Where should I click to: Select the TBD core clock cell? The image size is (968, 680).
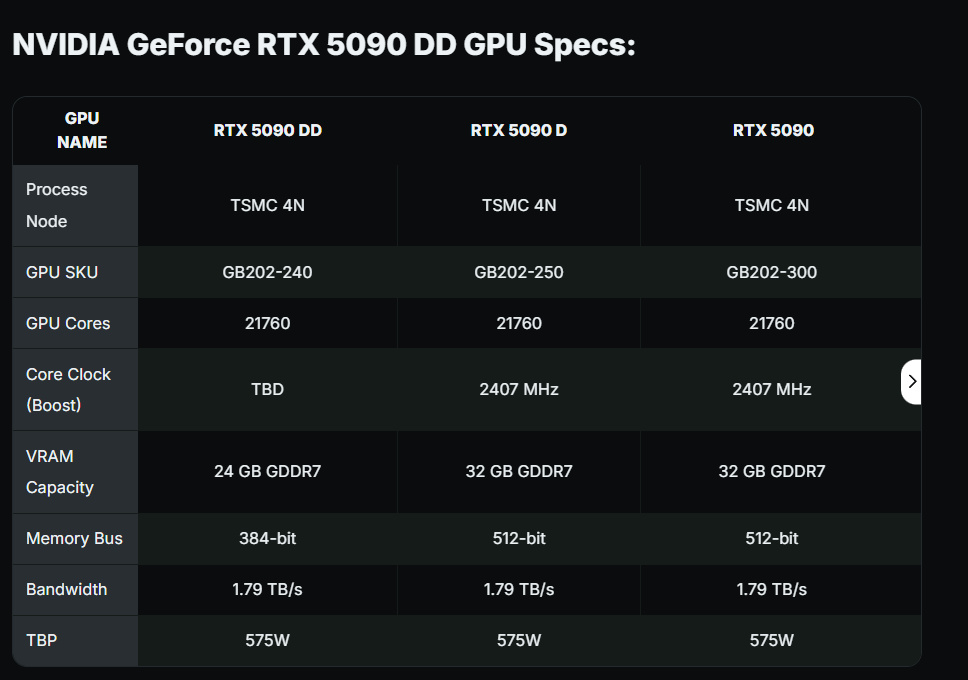pos(267,389)
